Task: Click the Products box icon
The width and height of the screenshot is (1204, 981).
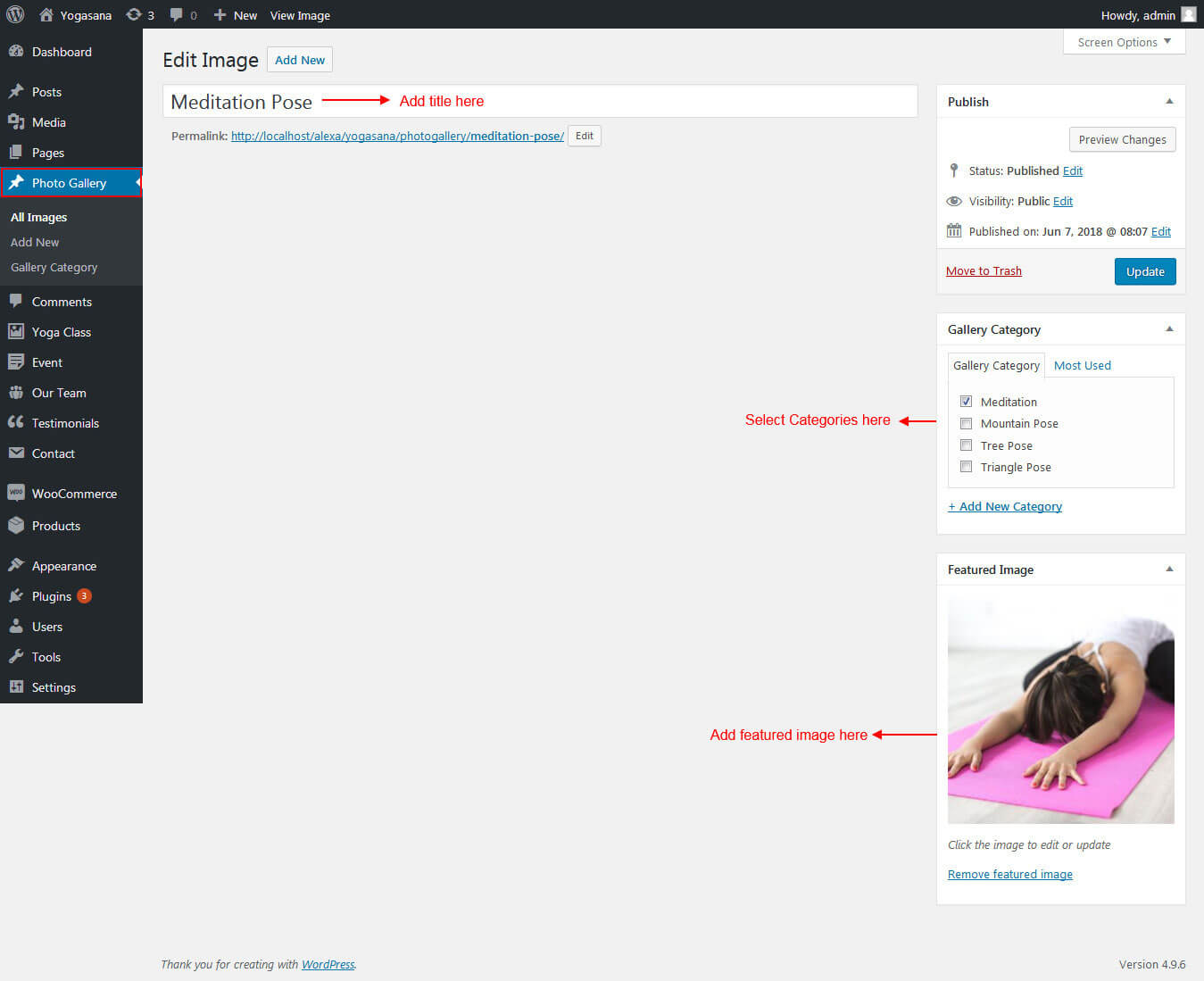Action: pyautogui.click(x=16, y=526)
